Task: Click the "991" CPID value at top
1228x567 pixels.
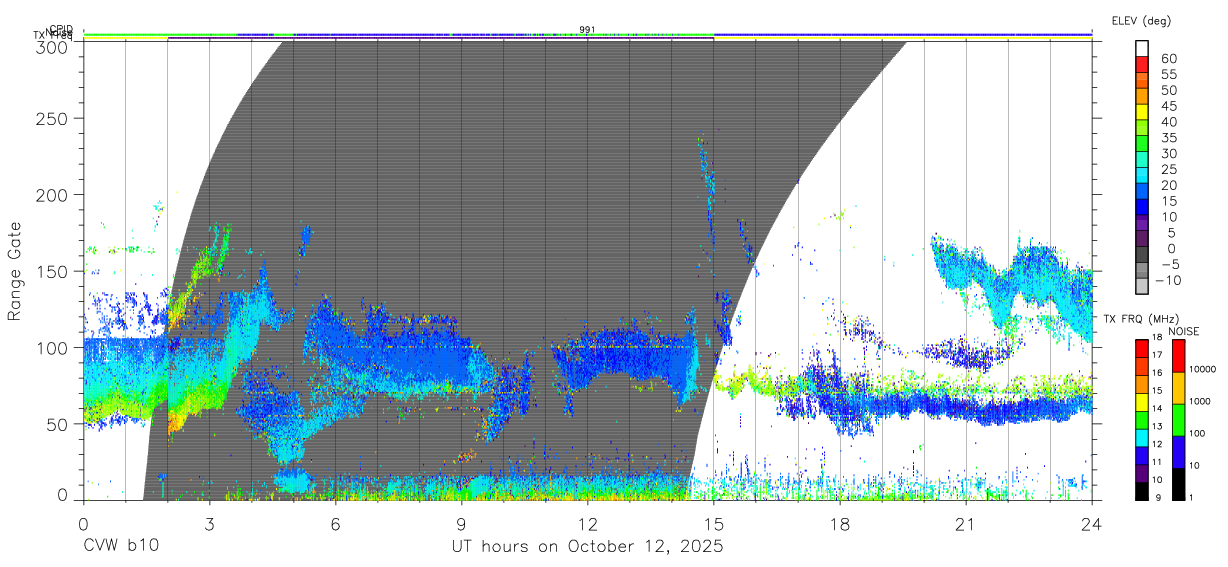Action: pos(587,30)
